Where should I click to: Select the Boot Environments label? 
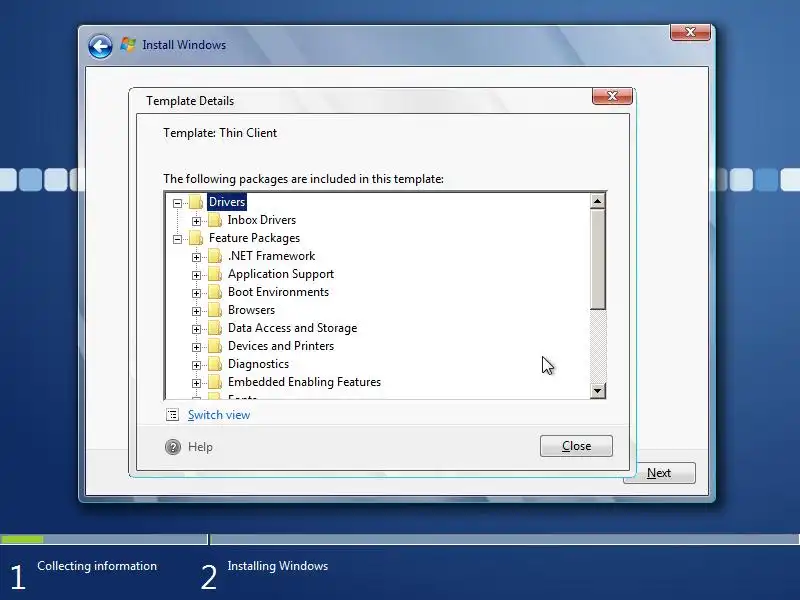[x=278, y=292]
